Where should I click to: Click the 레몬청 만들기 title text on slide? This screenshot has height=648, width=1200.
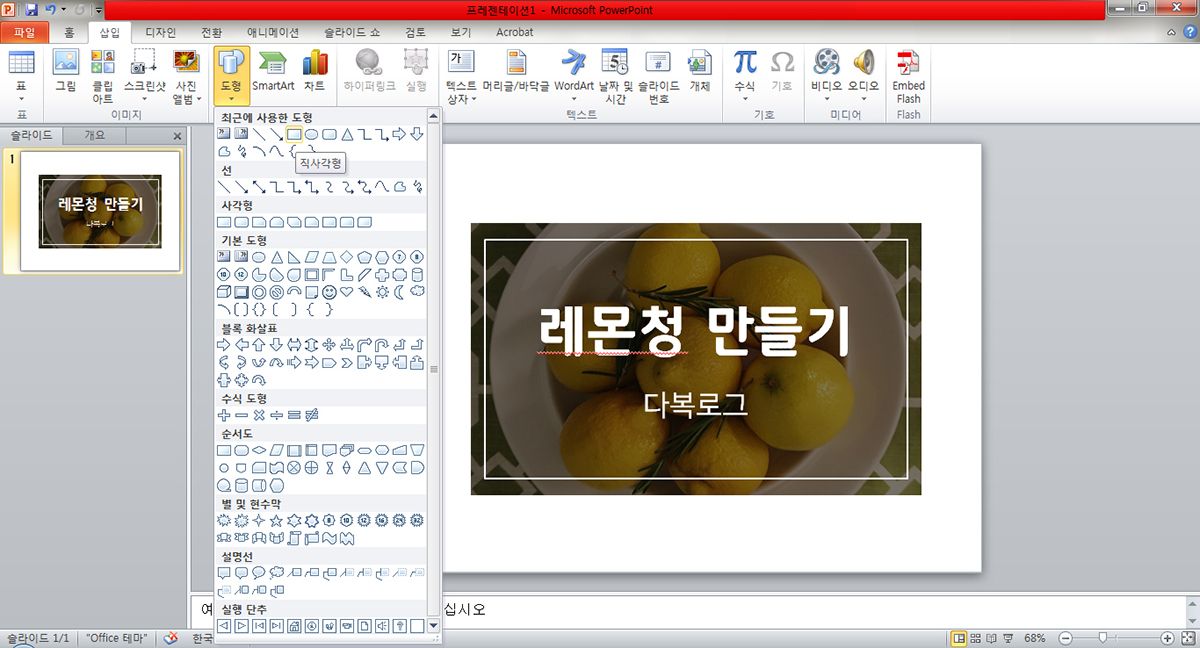click(x=694, y=329)
